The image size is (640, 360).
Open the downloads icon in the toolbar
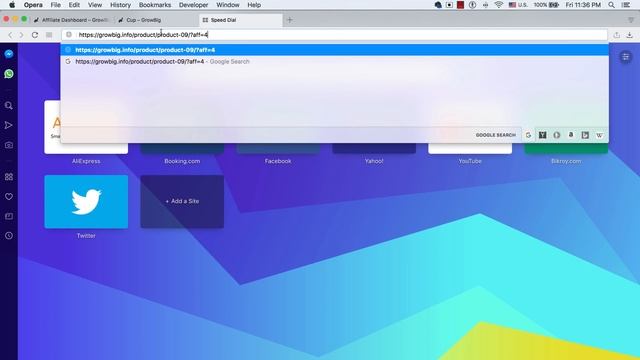pos(629,35)
